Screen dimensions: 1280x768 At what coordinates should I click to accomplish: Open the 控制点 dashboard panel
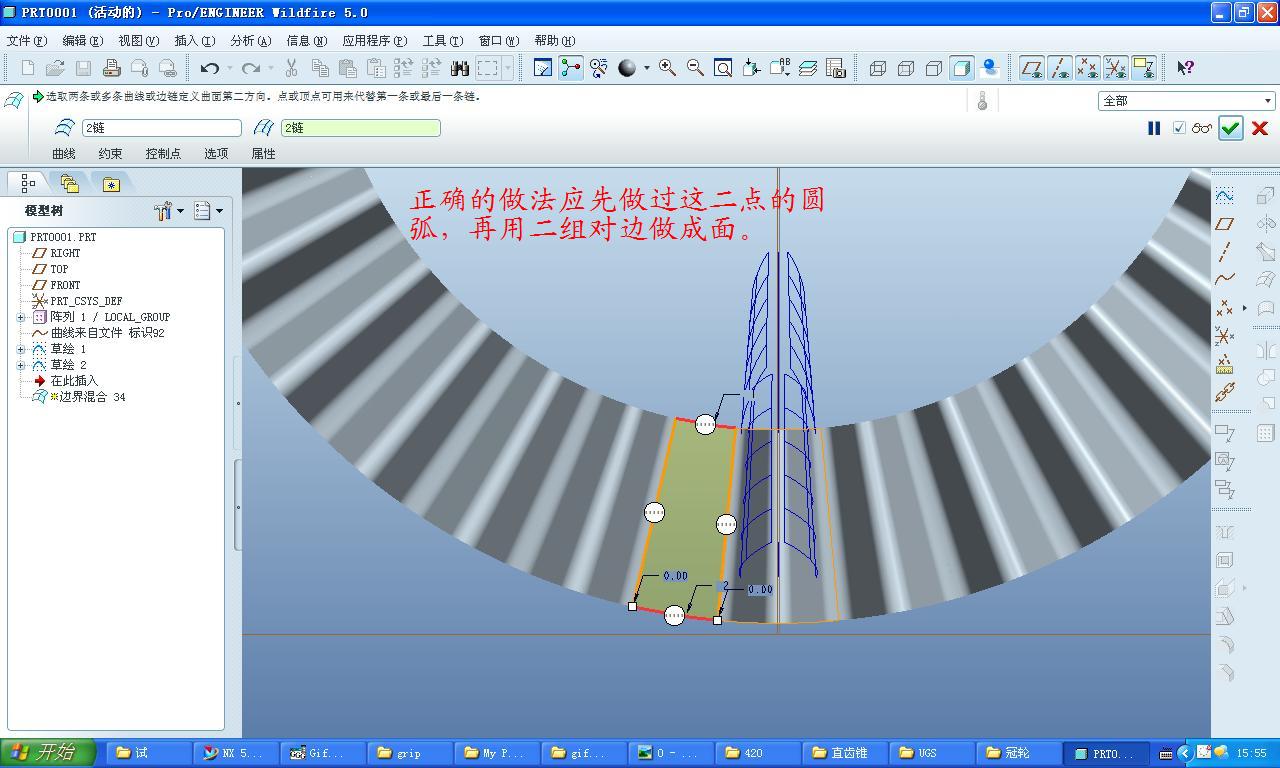(163, 154)
